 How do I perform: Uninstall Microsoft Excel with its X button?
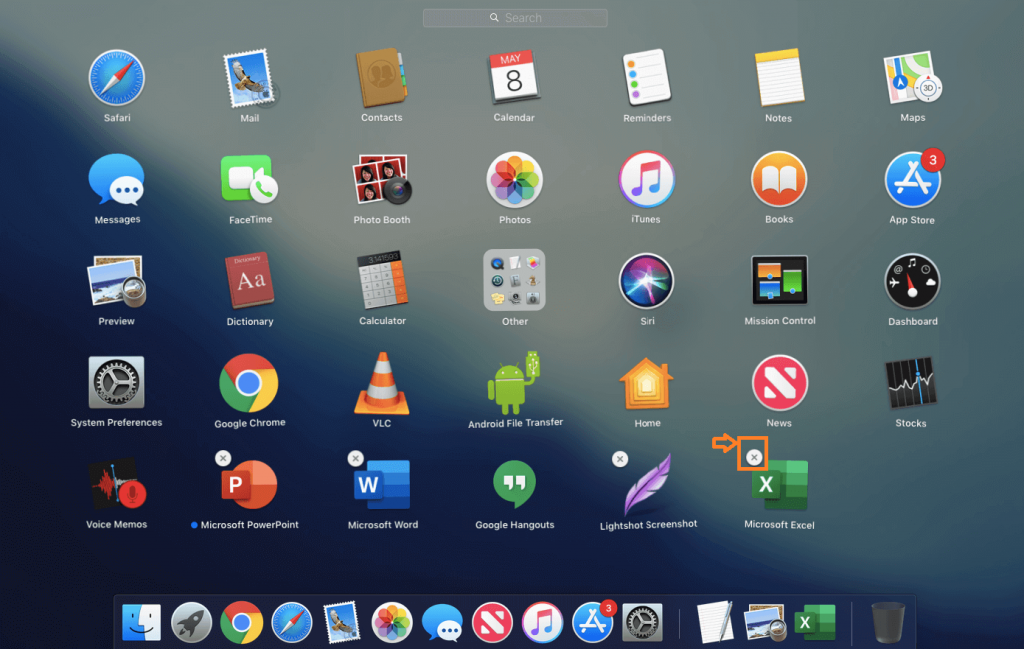(x=754, y=457)
